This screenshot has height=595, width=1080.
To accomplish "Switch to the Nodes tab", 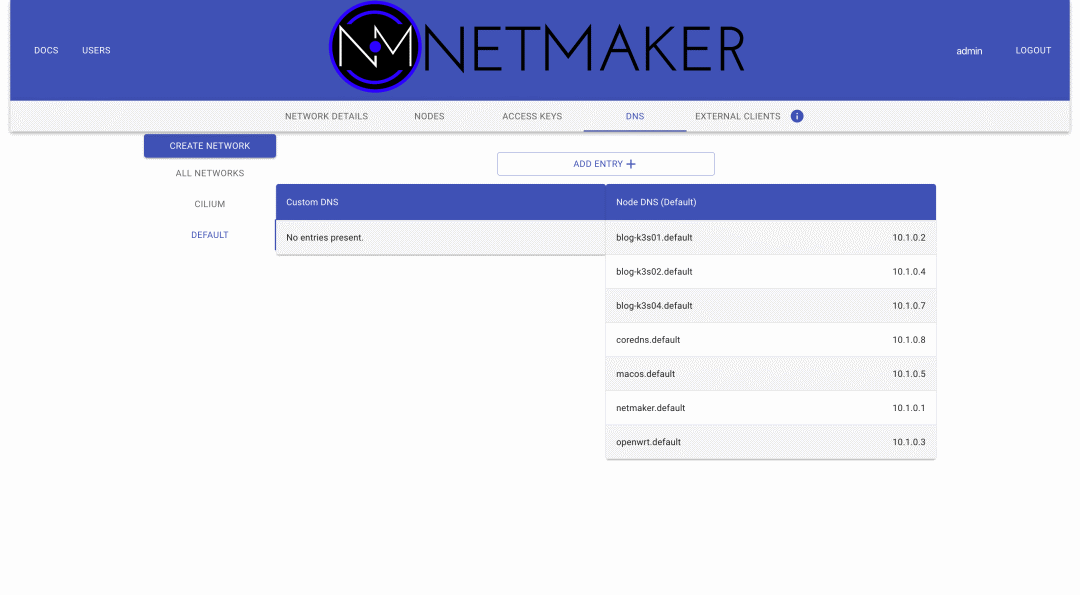I will pos(429,116).
